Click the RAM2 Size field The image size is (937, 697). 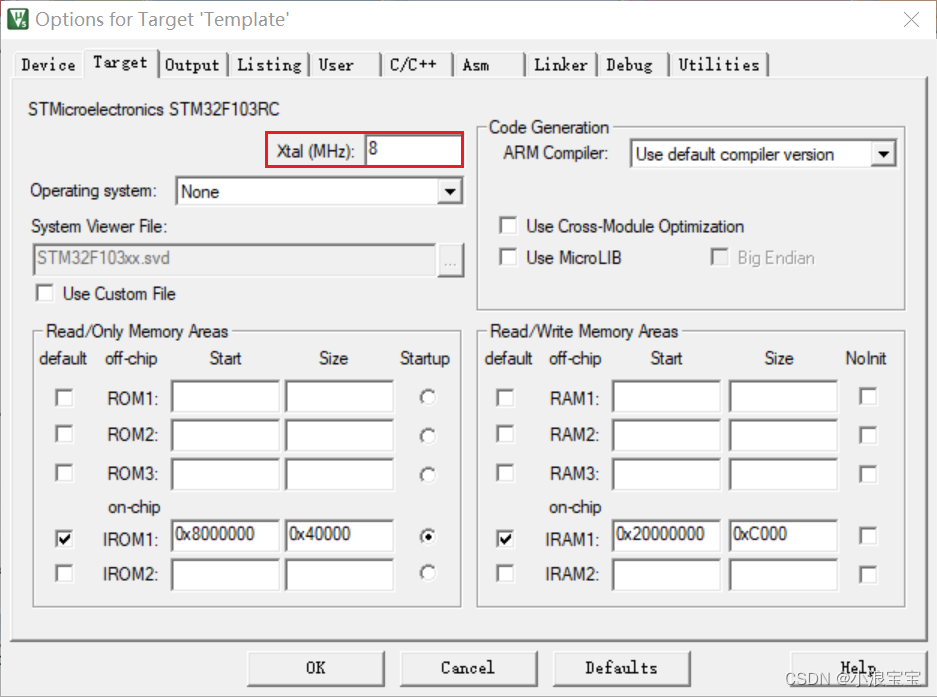tap(783, 435)
